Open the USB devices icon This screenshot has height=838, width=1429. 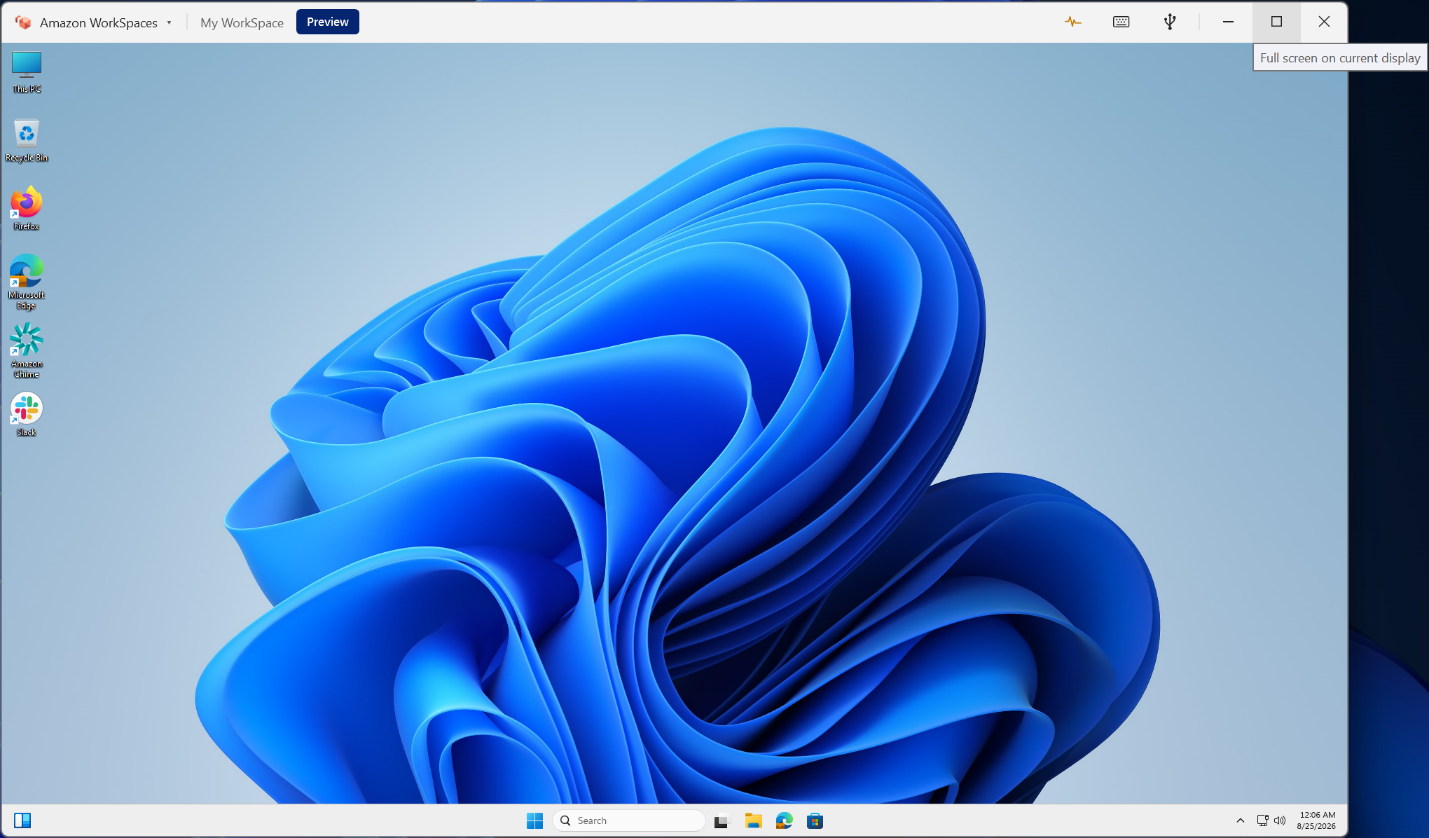tap(1169, 22)
